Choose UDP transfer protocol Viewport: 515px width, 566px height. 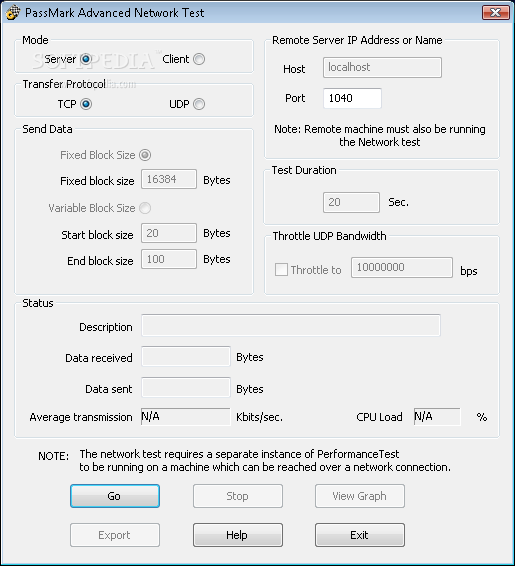tap(199, 104)
